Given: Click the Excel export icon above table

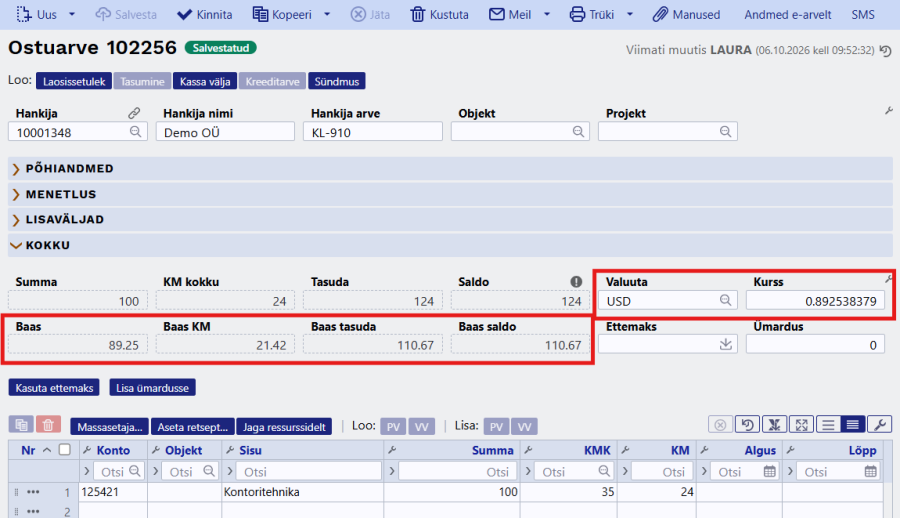Looking at the screenshot, I should (774, 425).
